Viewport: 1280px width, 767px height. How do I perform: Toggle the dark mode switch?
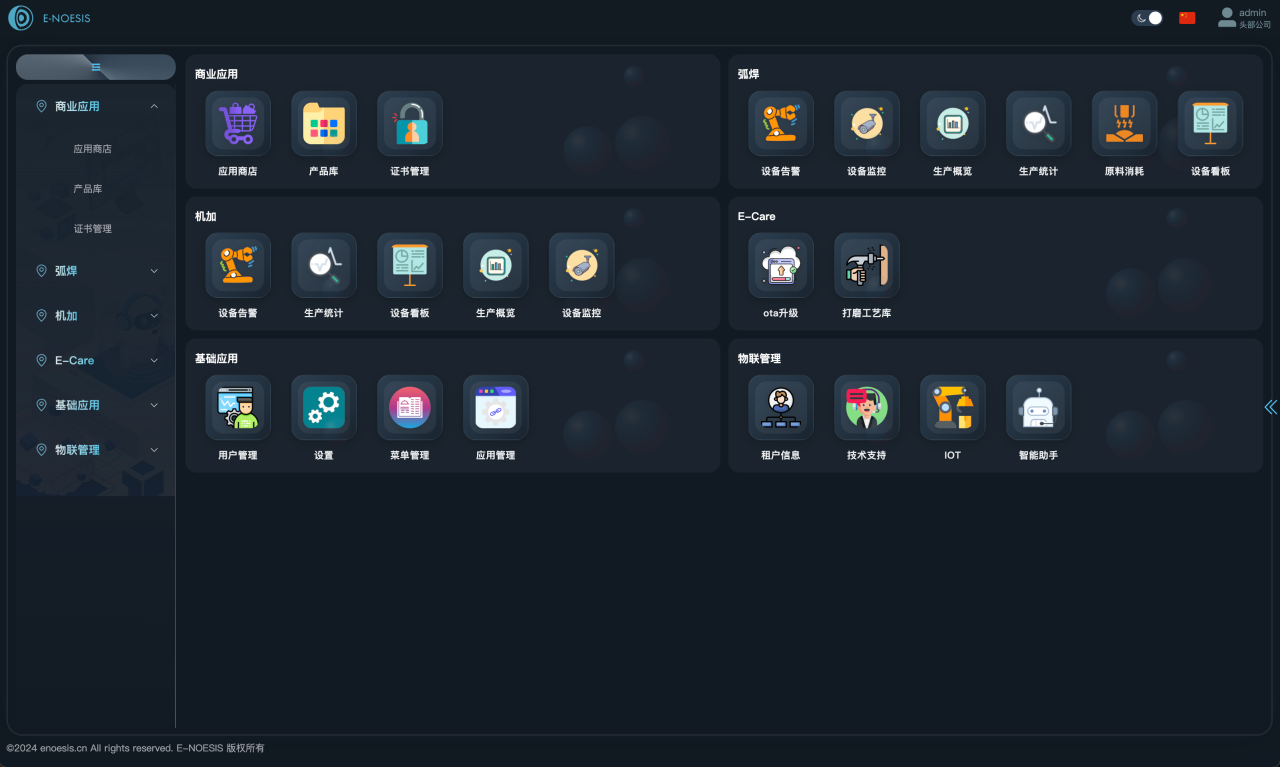1147,18
